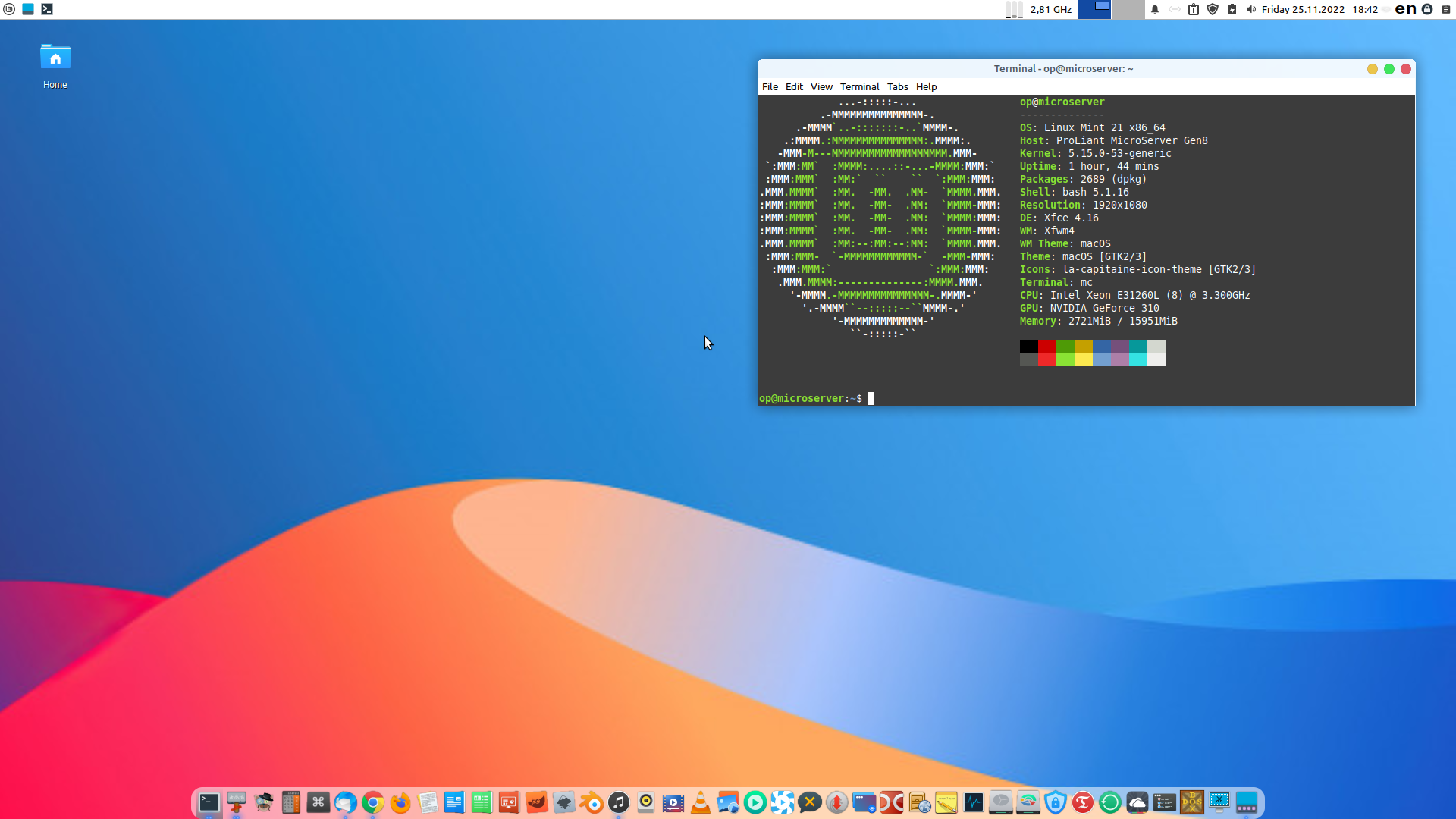Launch Firefox from the dock

[400, 802]
